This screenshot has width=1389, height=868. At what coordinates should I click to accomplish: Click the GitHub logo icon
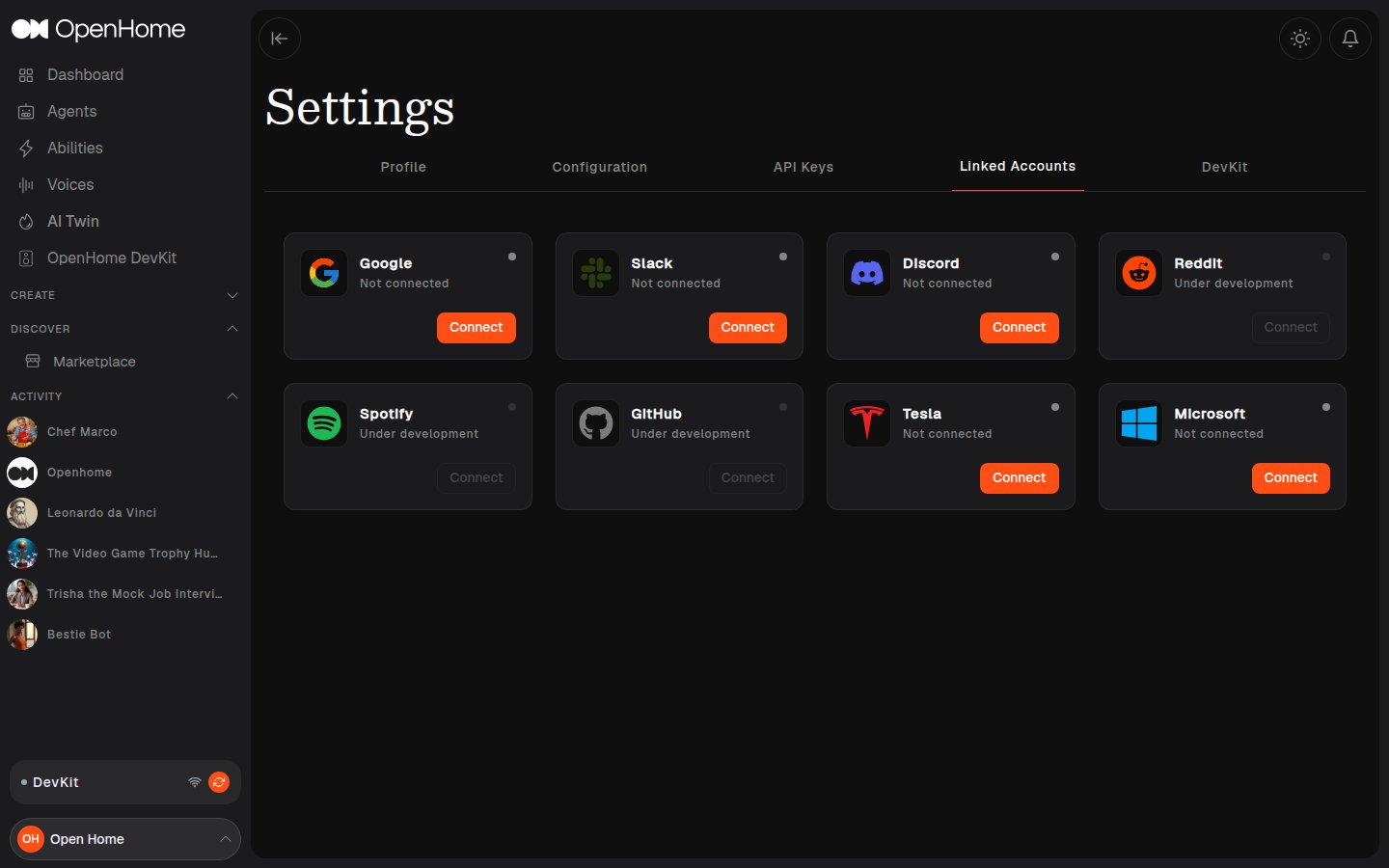pyautogui.click(x=596, y=423)
